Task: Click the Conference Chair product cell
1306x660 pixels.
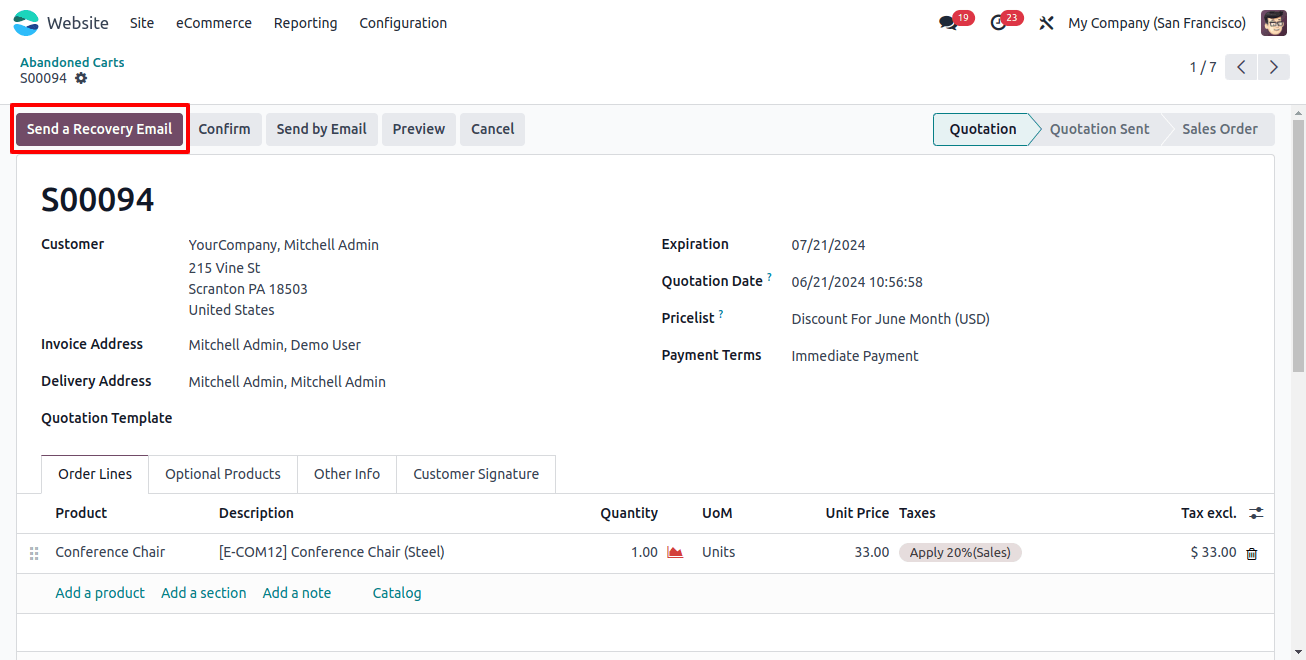Action: pos(110,552)
